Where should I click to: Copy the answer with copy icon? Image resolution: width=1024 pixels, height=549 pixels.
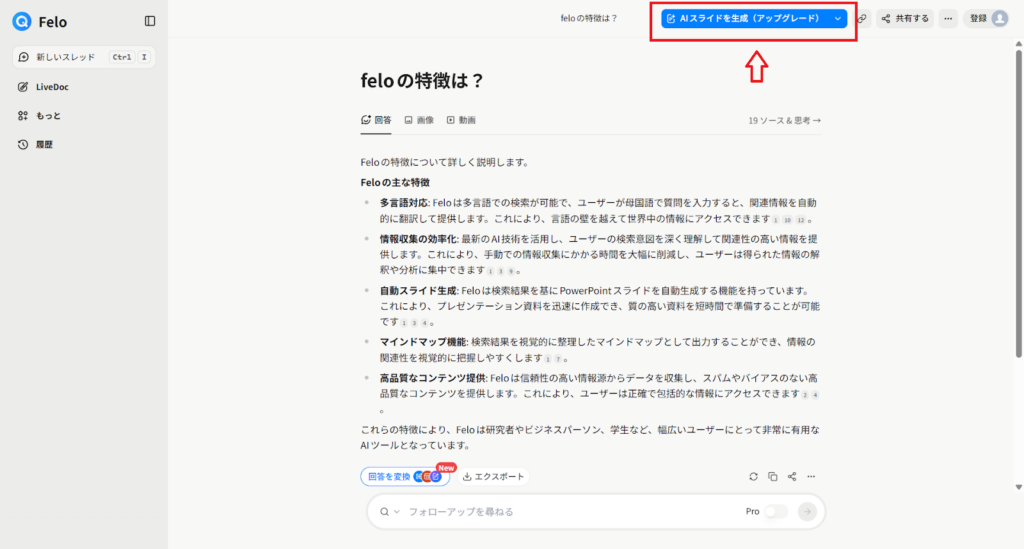pos(773,477)
